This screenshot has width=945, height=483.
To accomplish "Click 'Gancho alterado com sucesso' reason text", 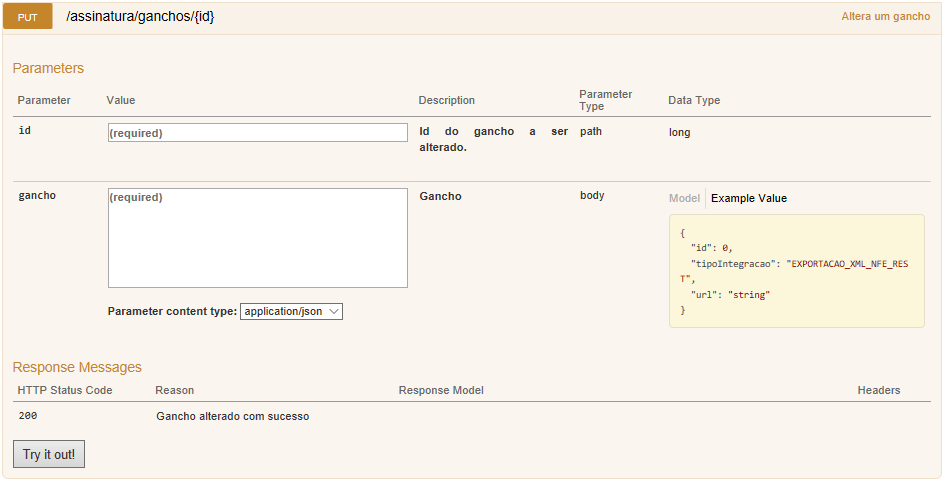I will (x=232, y=416).
